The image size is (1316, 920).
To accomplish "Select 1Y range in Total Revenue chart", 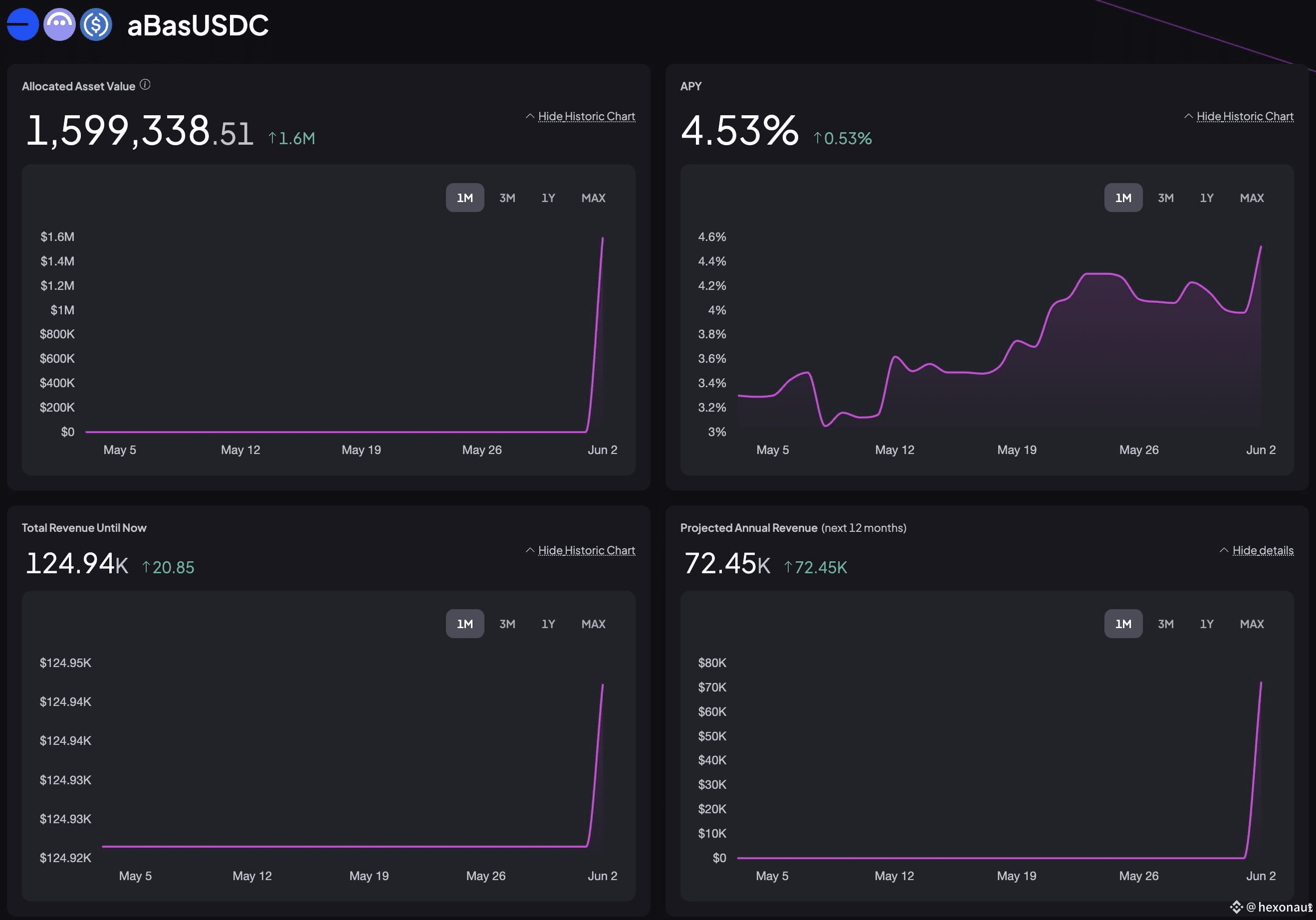I will (549, 624).
